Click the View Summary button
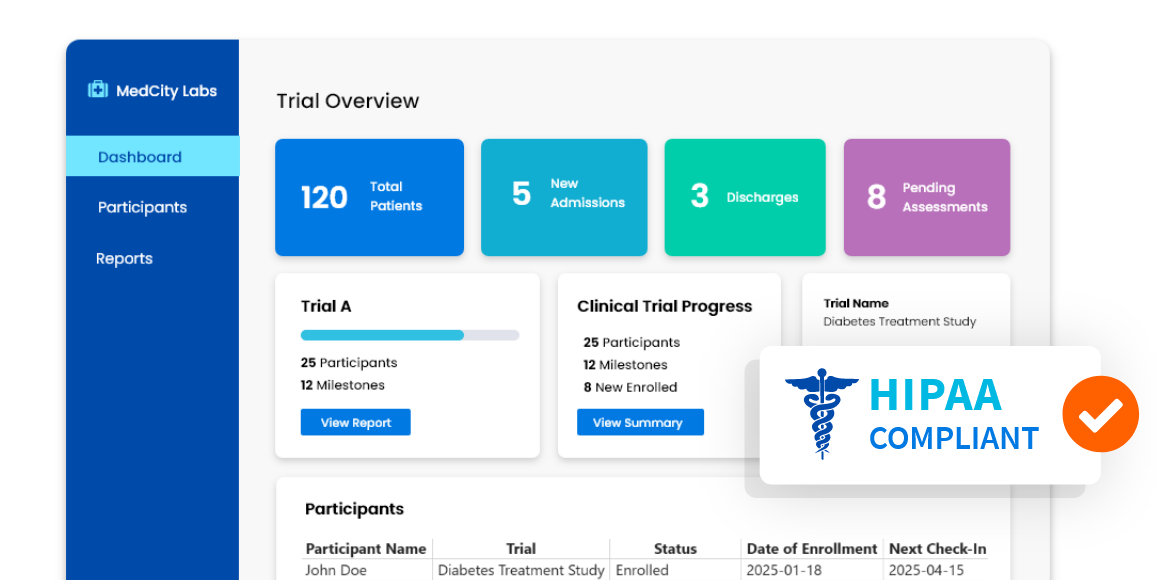 coord(640,422)
